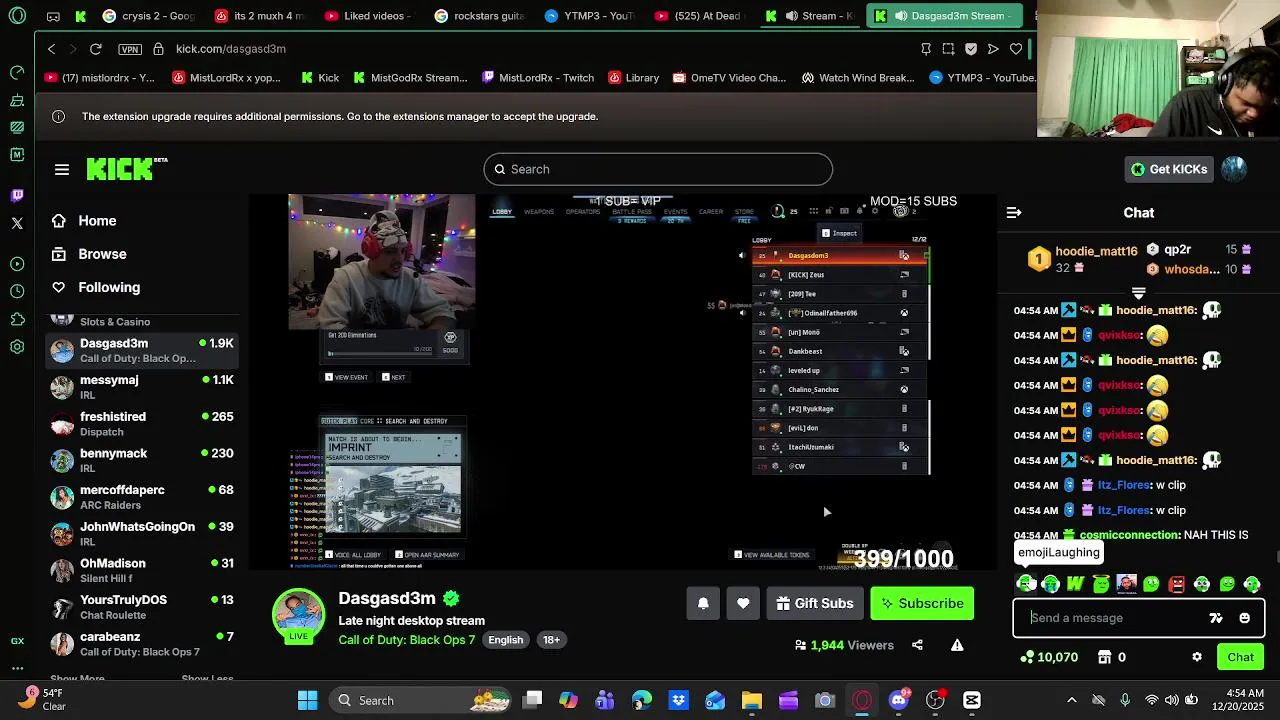This screenshot has height=720, width=1280.
Task: Click the browser address bar URL
Action: click(231, 49)
